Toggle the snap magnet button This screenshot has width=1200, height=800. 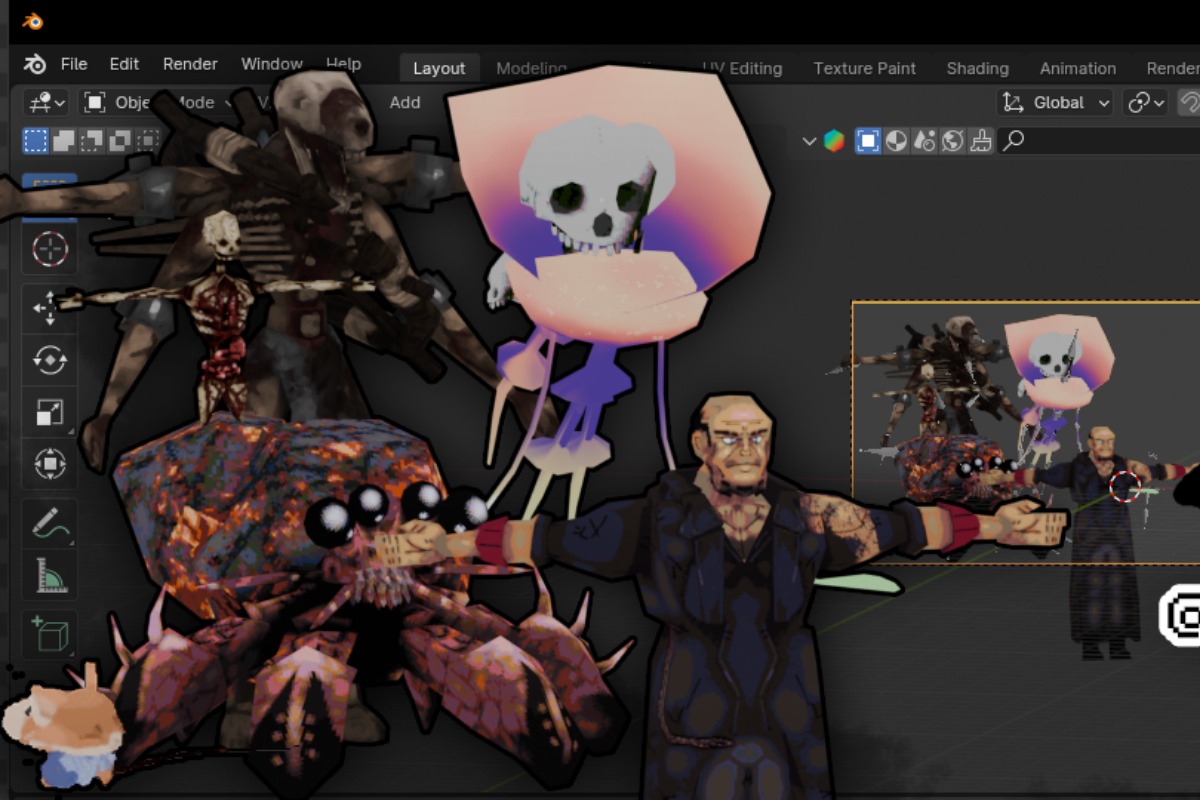point(1189,102)
